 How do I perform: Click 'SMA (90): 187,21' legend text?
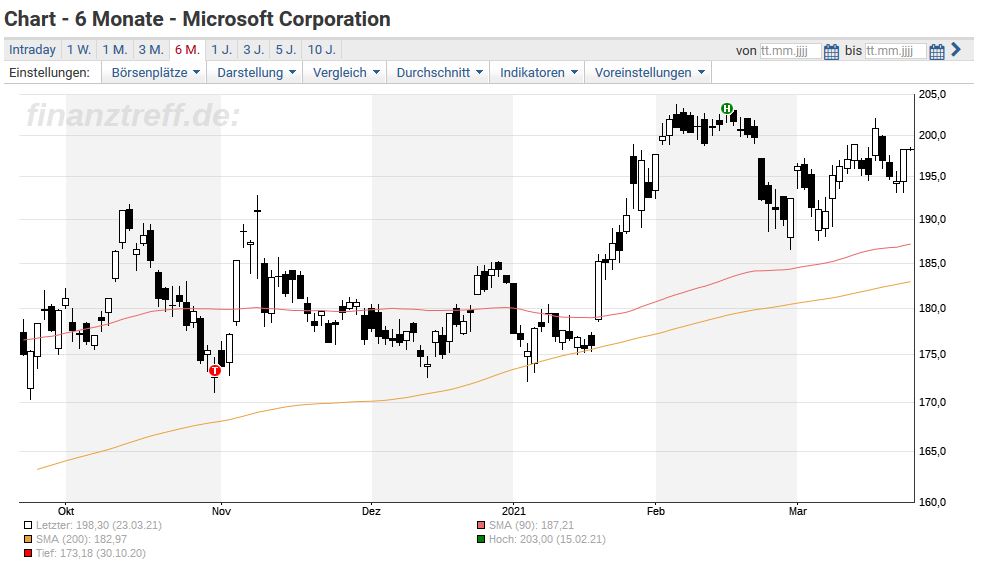click(531, 526)
